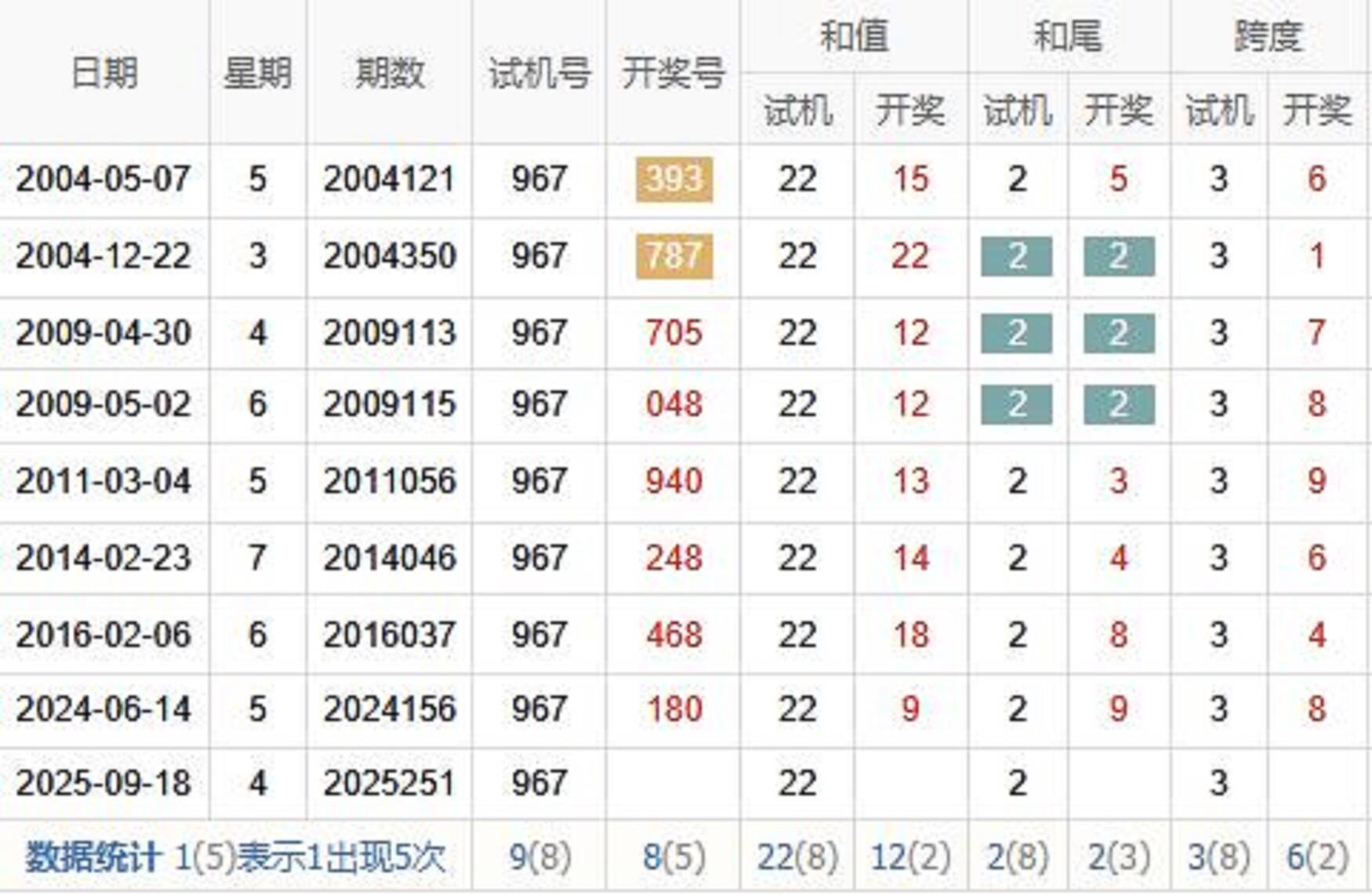Click the 星期 column header
1372x895 pixels.
coord(257,73)
